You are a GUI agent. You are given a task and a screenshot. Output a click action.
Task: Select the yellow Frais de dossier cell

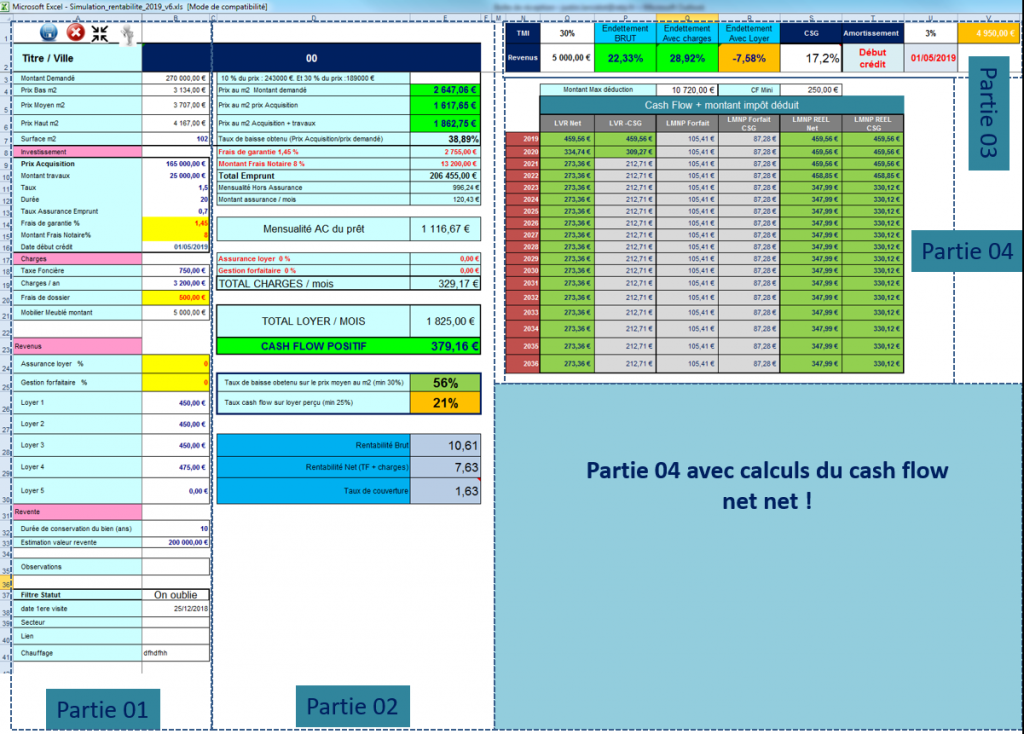coord(175,297)
